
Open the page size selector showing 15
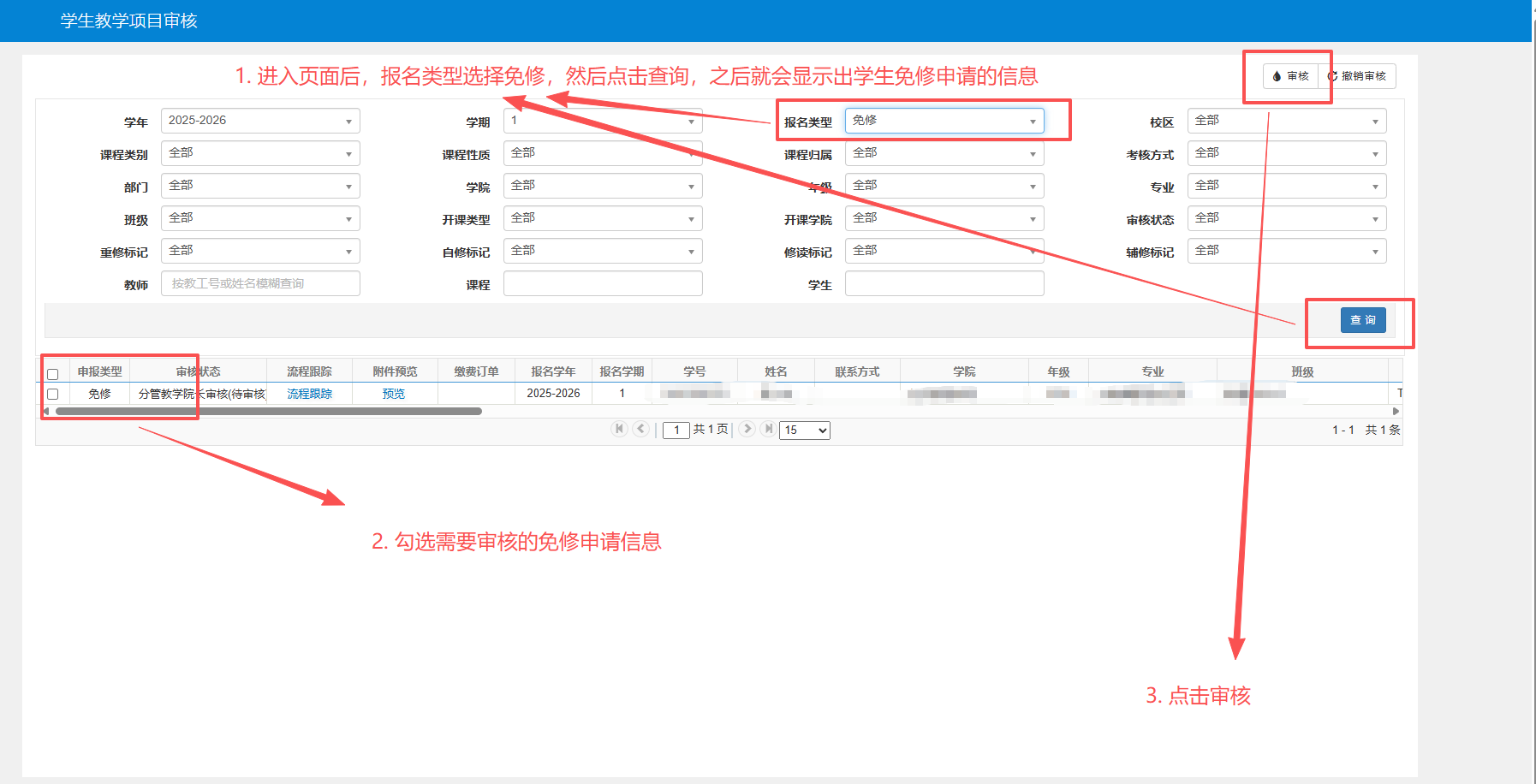click(805, 430)
